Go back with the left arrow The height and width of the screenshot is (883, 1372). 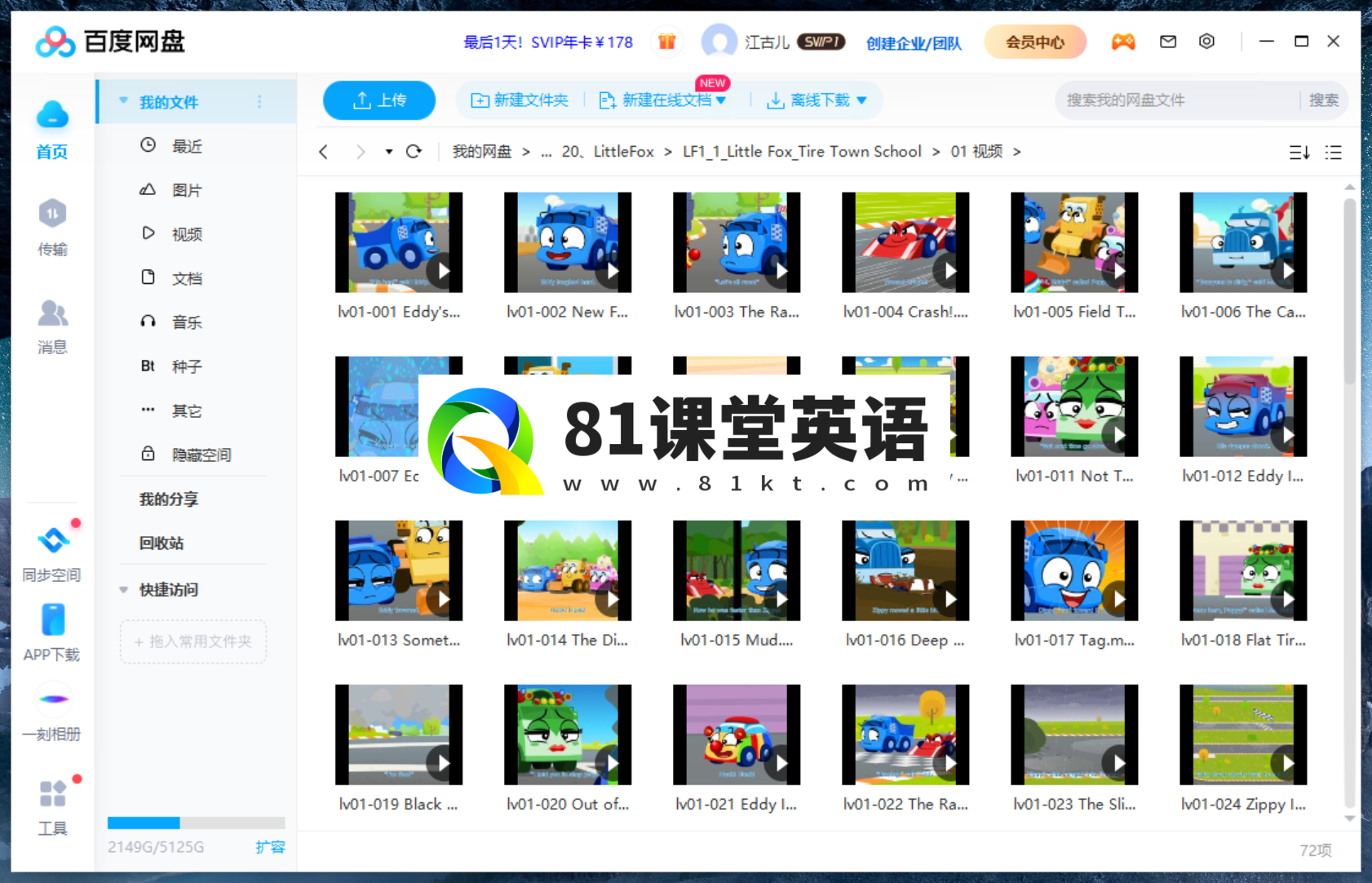tap(324, 152)
